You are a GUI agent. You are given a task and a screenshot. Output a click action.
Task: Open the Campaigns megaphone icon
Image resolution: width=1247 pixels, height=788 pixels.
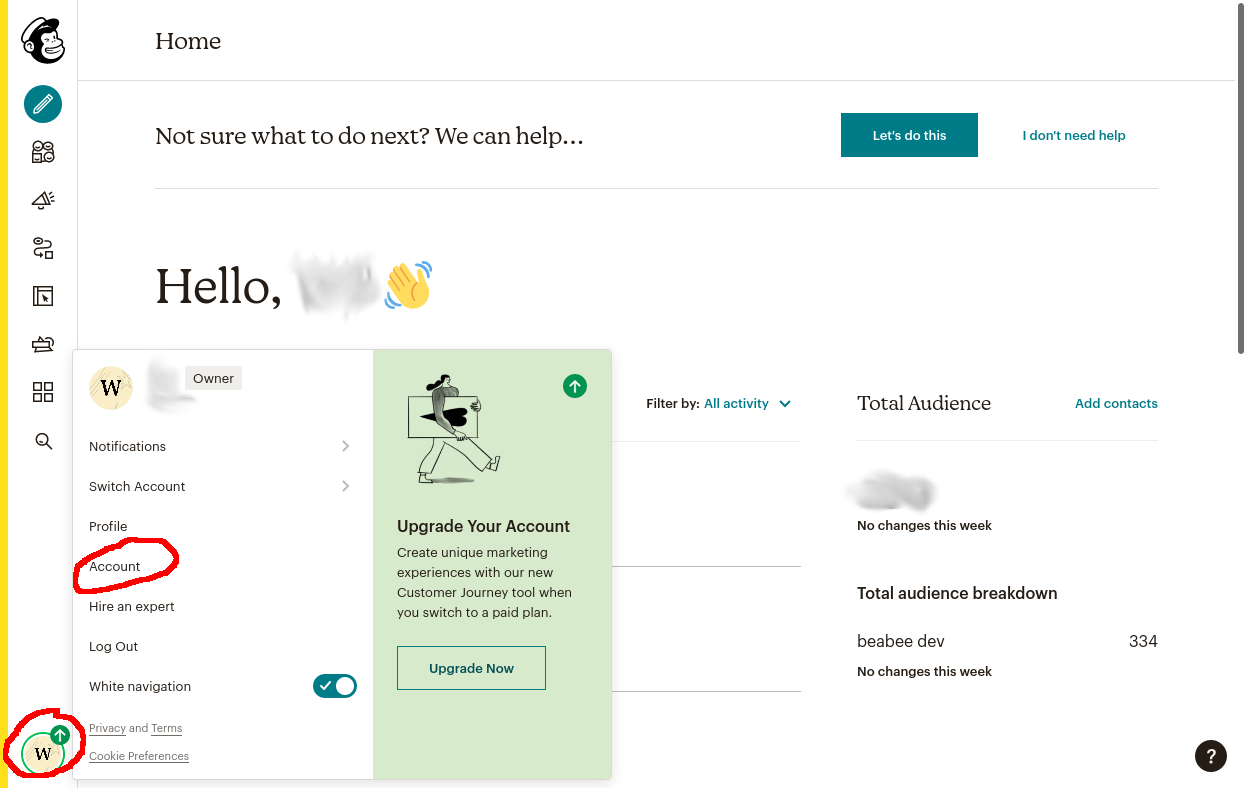point(43,200)
